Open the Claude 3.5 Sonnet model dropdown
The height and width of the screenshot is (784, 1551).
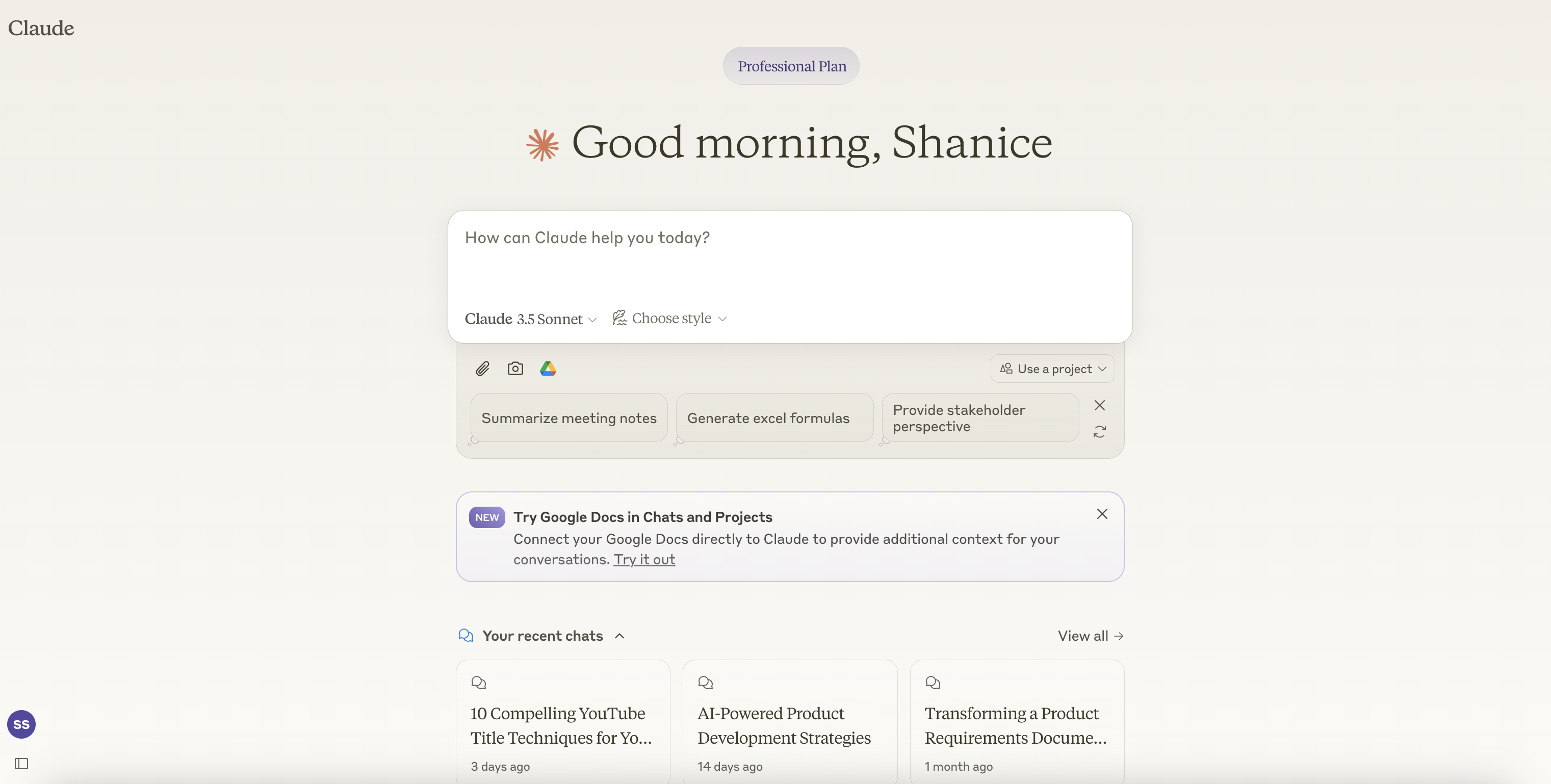(530, 319)
